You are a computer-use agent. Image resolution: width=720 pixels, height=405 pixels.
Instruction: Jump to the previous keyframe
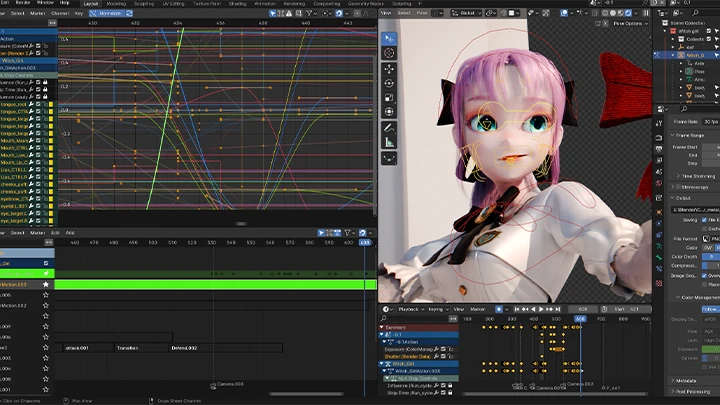click(x=525, y=309)
